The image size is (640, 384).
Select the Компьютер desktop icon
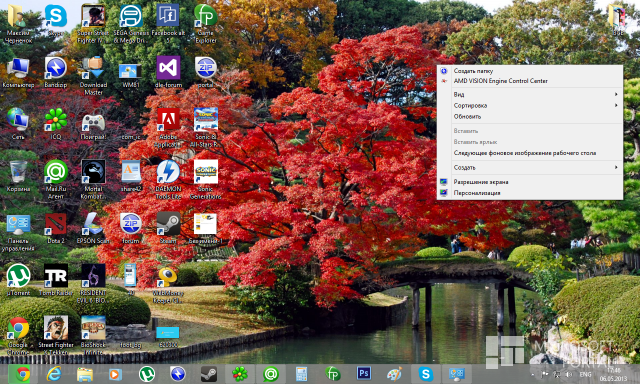[18, 73]
